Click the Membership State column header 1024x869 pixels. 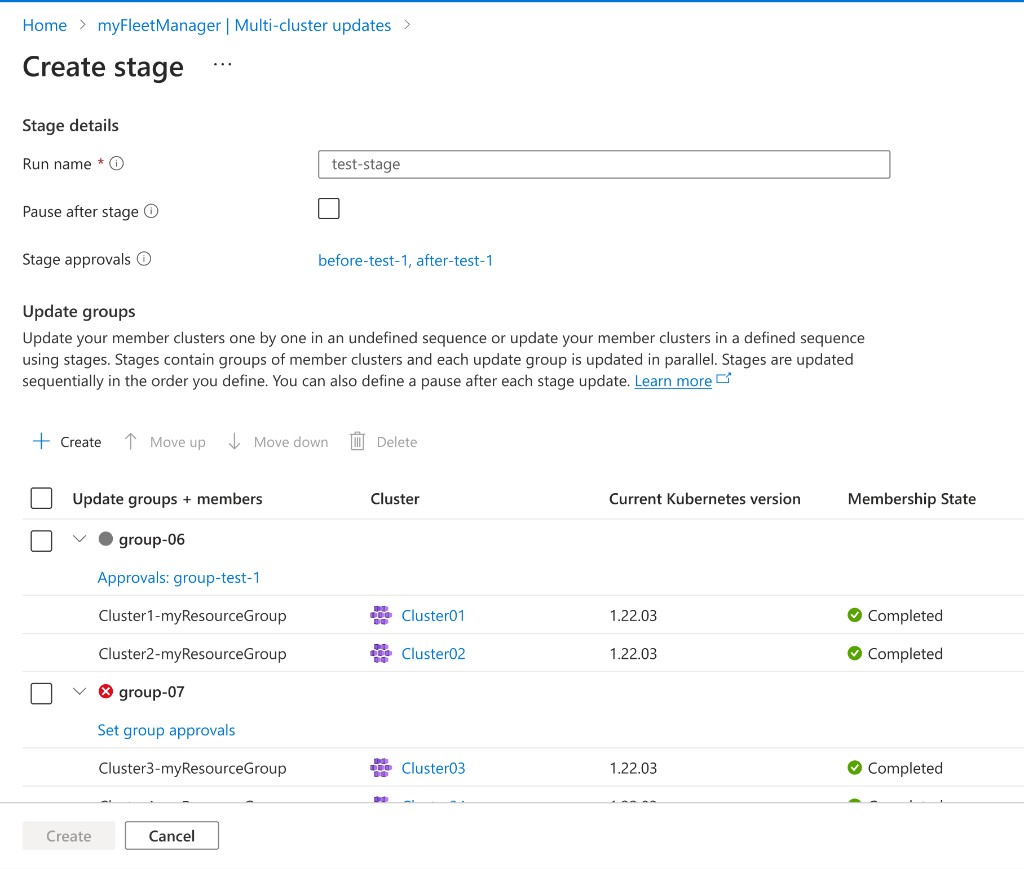point(912,499)
